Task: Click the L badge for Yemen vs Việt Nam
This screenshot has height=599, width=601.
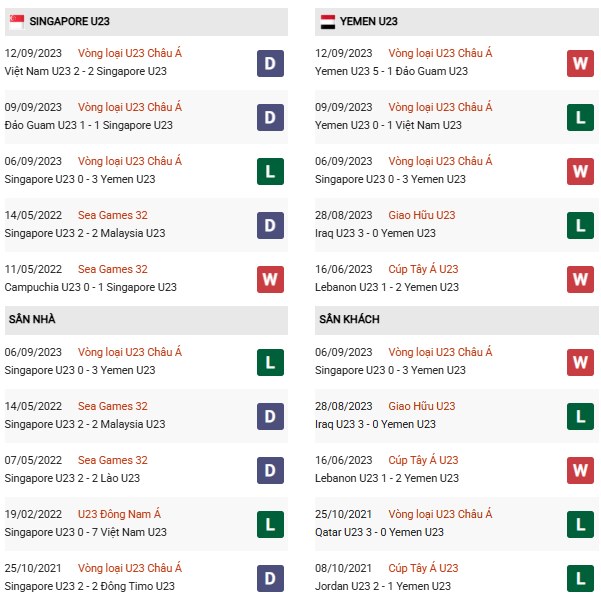Action: pyautogui.click(x=580, y=117)
